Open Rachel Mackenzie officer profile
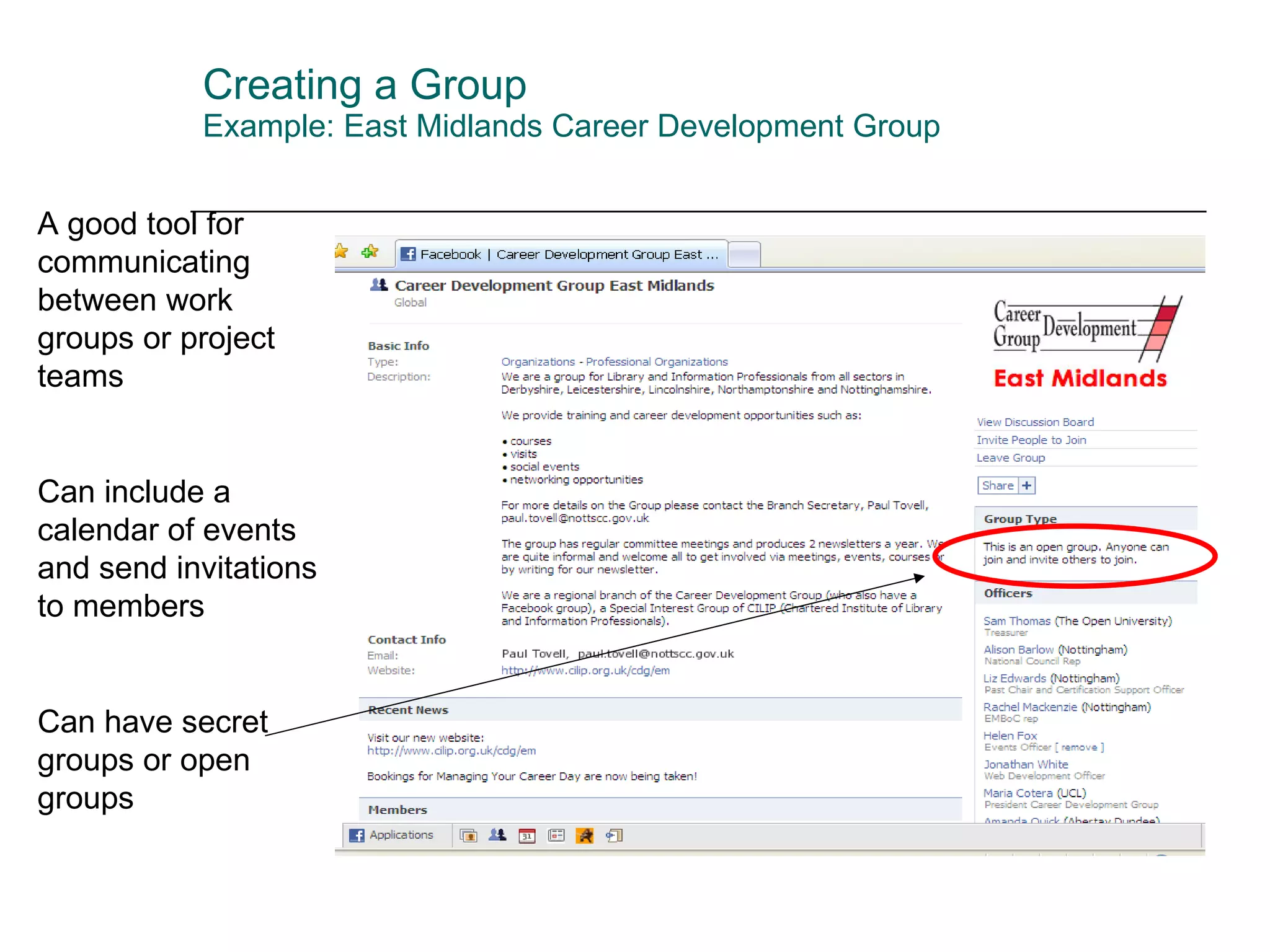The width and height of the screenshot is (1270, 952). (x=1030, y=707)
